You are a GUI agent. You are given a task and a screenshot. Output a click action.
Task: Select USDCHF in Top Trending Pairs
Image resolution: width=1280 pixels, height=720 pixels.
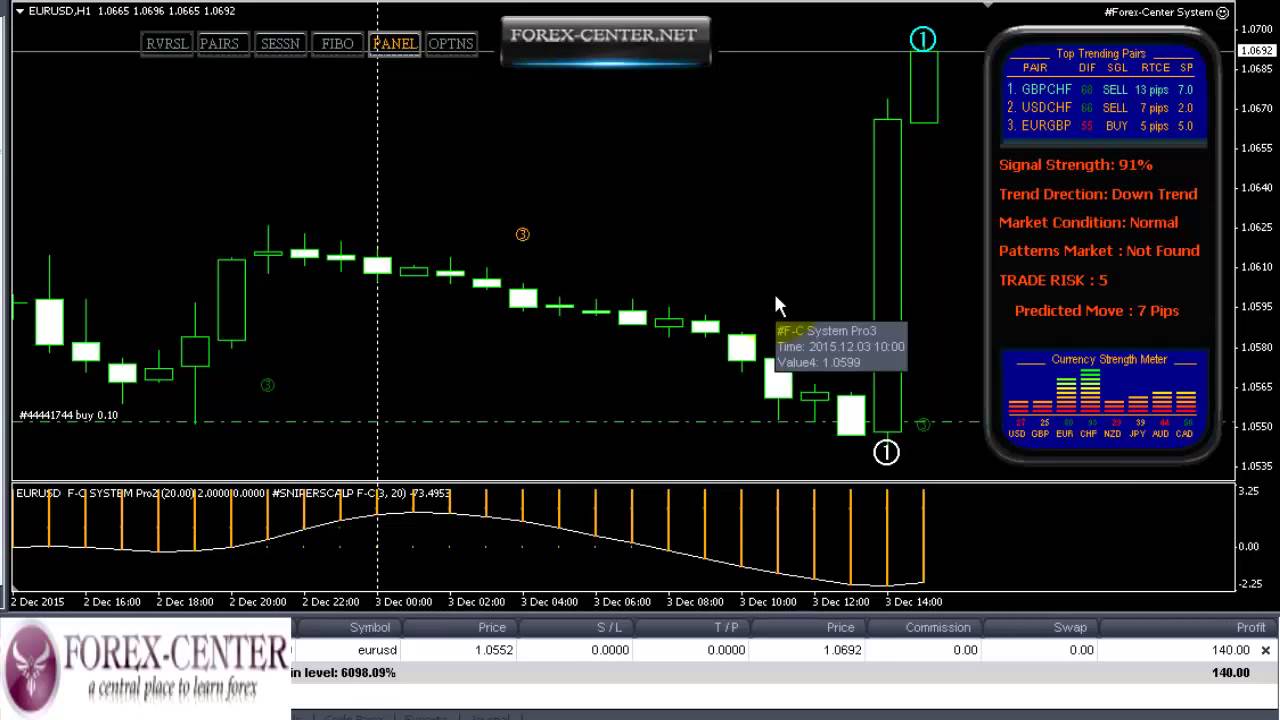[1046, 108]
